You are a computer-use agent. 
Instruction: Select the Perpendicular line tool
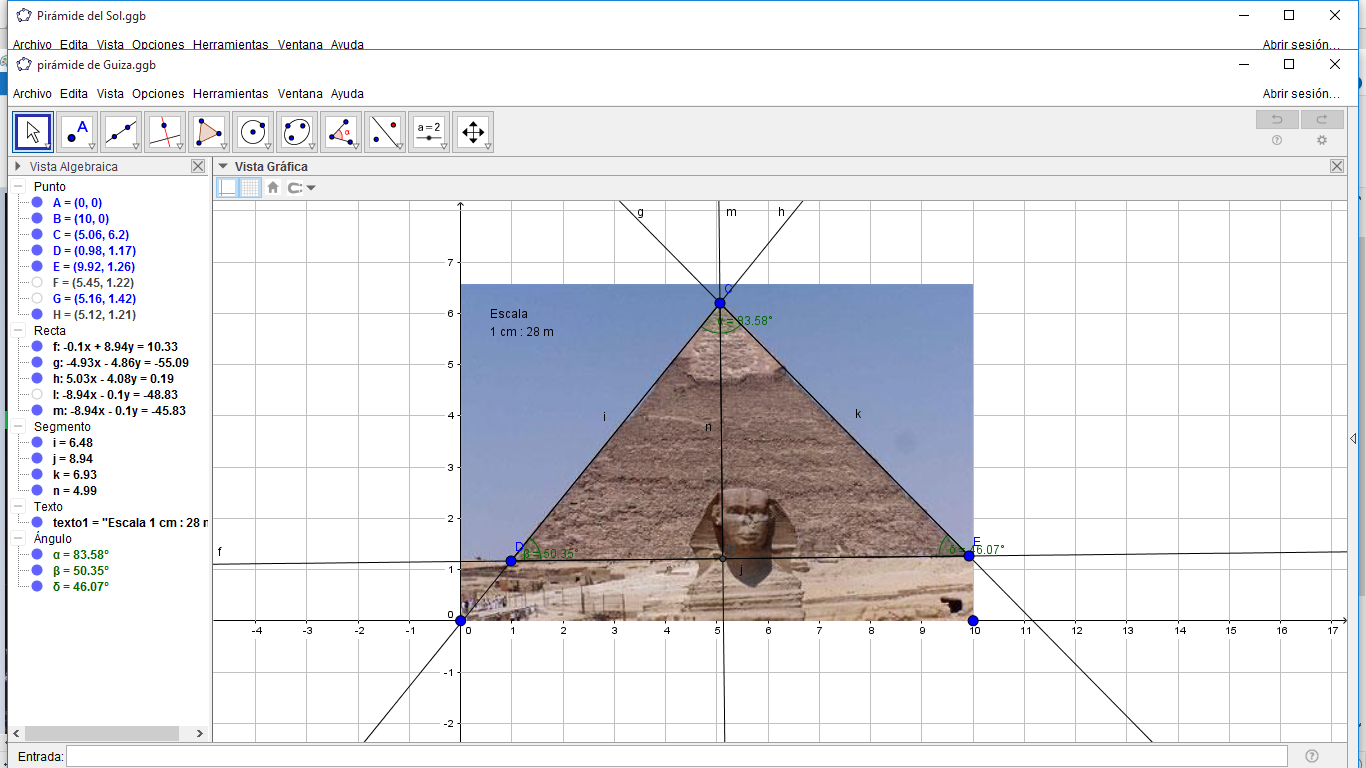(165, 131)
